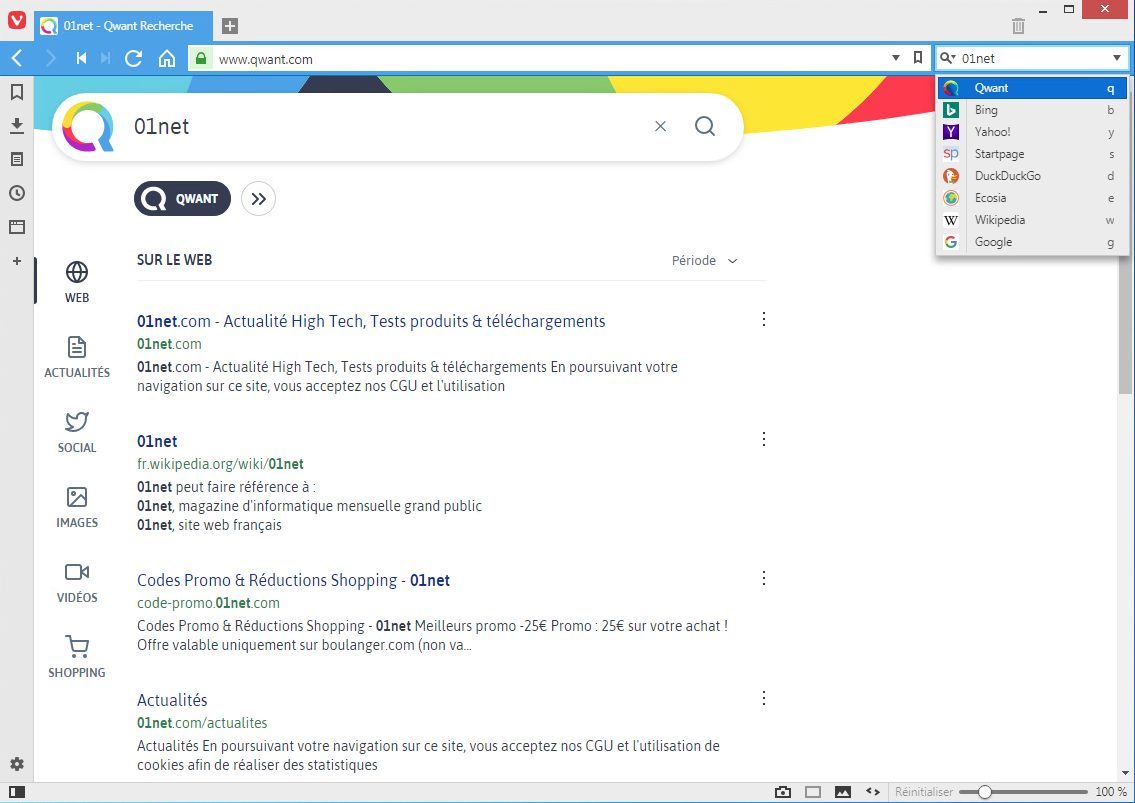Image resolution: width=1135 pixels, height=803 pixels.
Task: Open the Bookmarks panel in sidebar
Action: (x=17, y=92)
